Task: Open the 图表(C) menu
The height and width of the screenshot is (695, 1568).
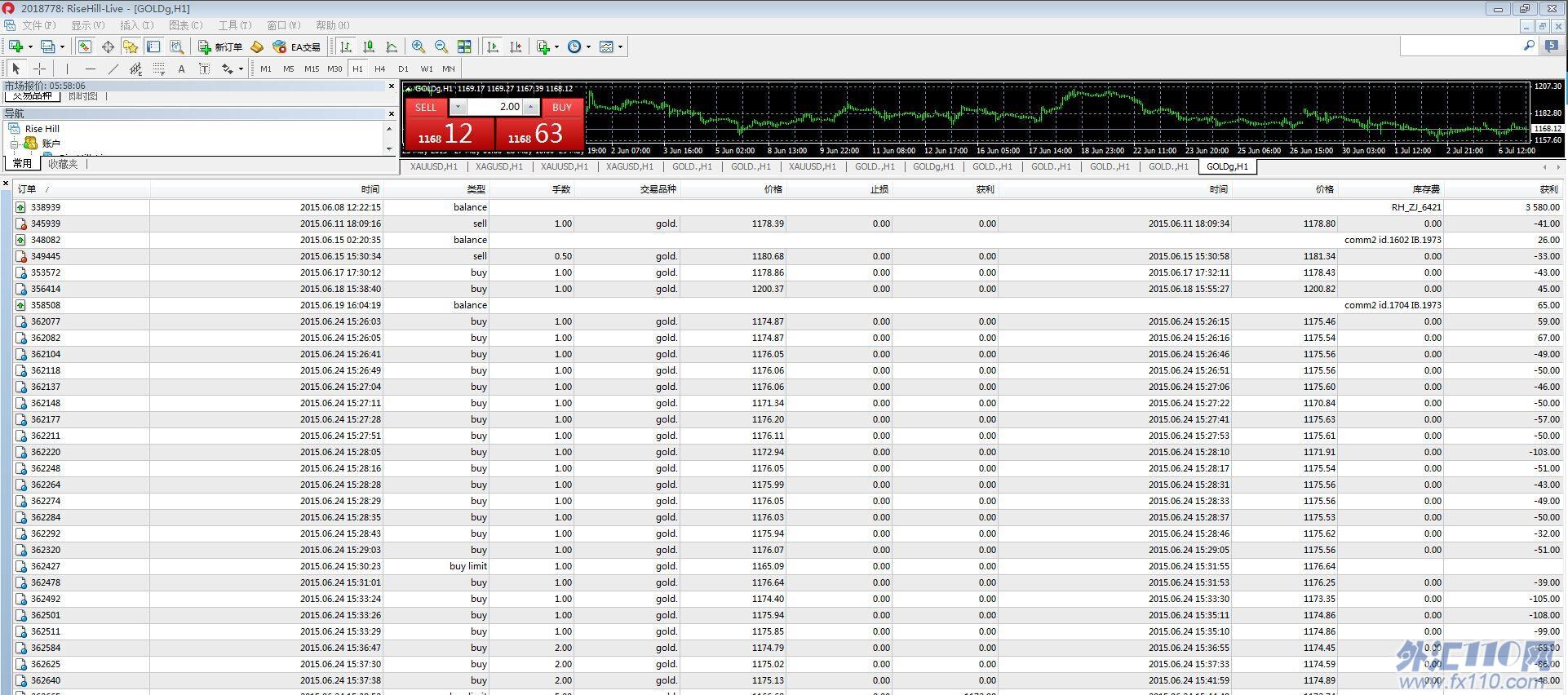Action: [x=186, y=25]
